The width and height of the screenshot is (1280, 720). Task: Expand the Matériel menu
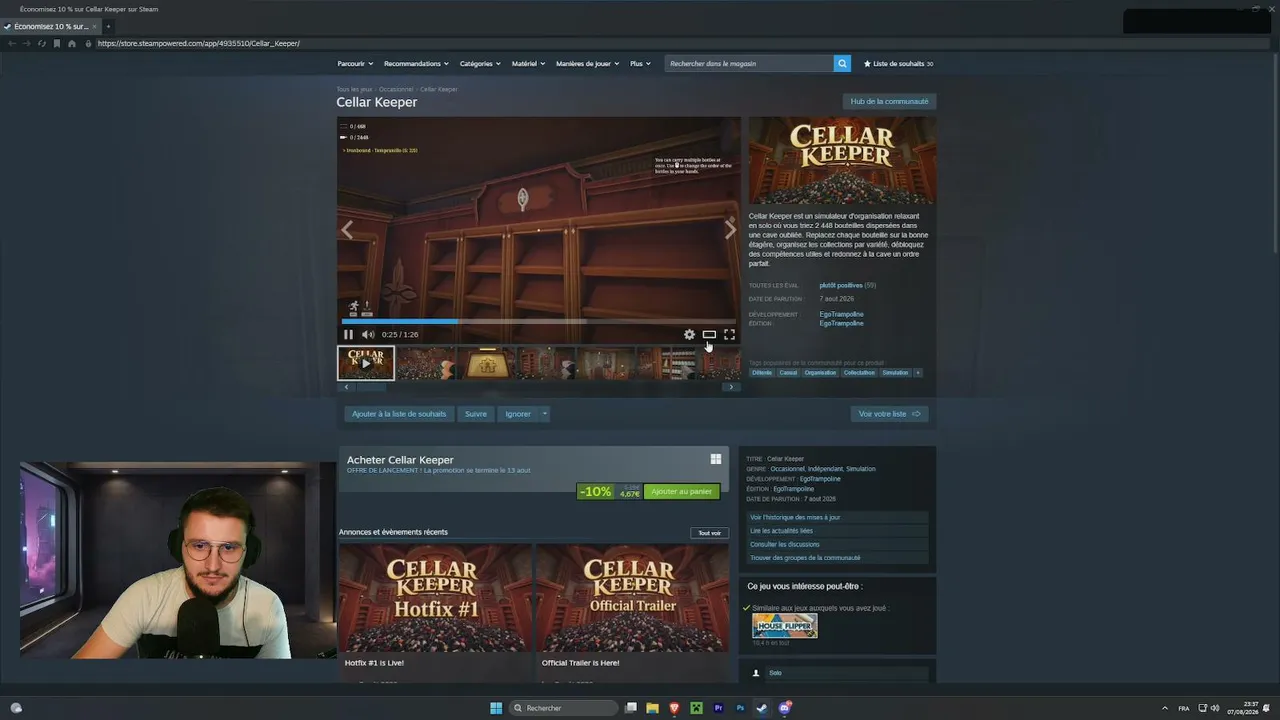pyautogui.click(x=528, y=64)
